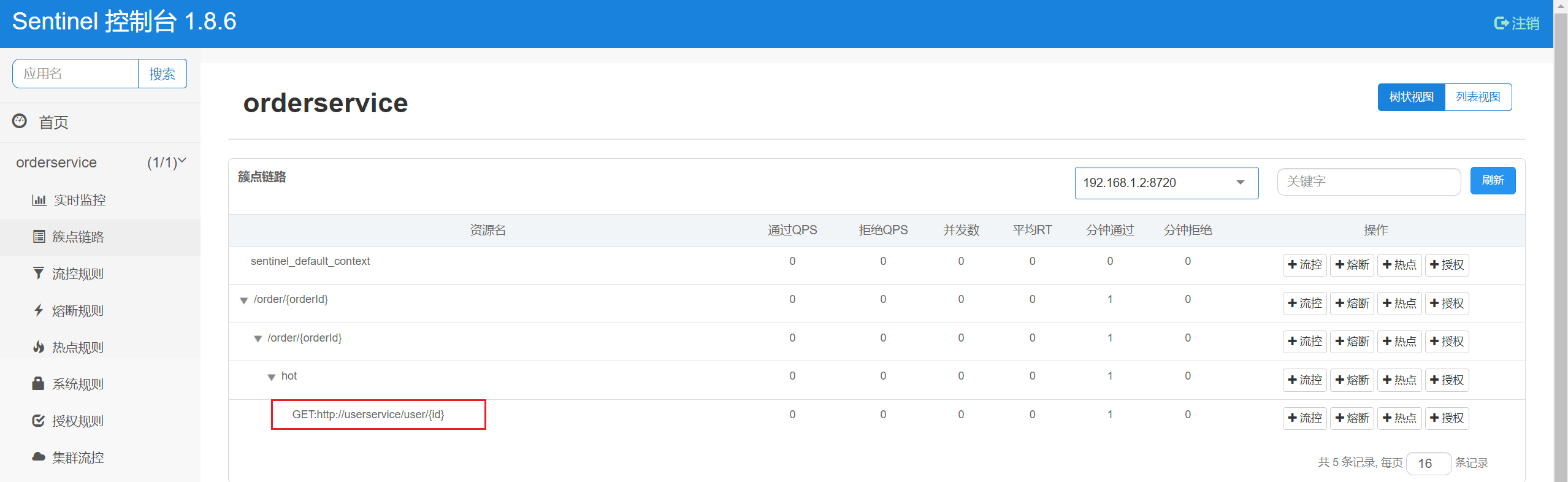Image resolution: width=1568 pixels, height=482 pixels.
Task: Add 流控 rule for GET userservice resource
Action: tap(1304, 418)
